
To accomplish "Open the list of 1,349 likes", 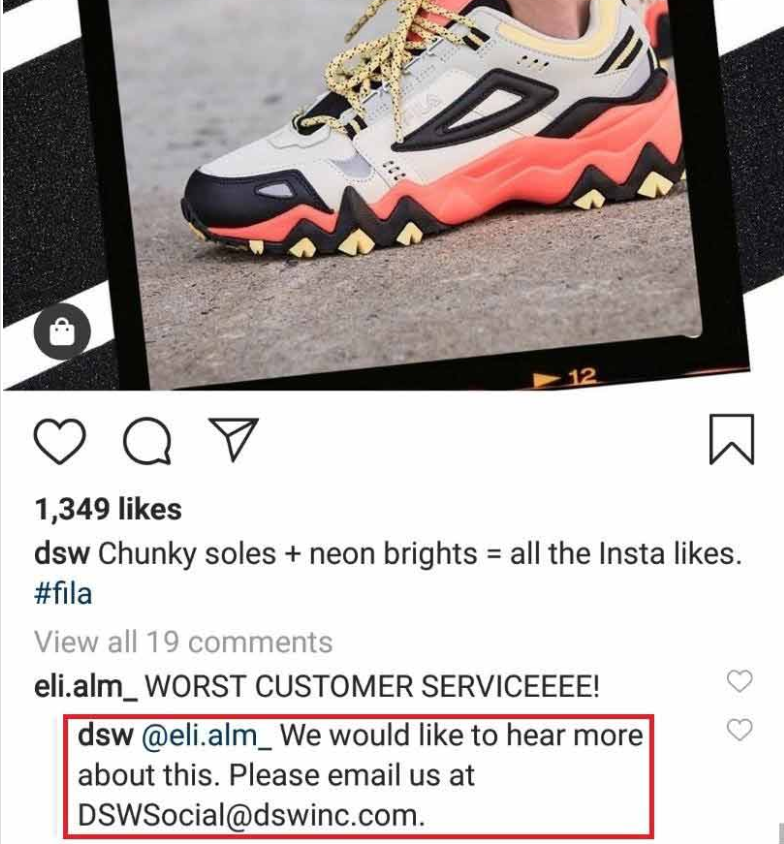I will pyautogui.click(x=108, y=509).
